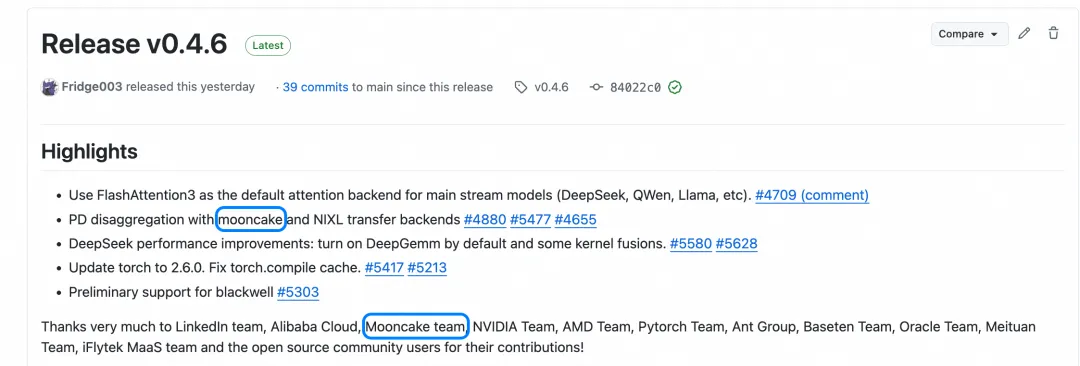Click the green verified checkmark icon
The height and width of the screenshot is (366, 1080).
[x=675, y=88]
